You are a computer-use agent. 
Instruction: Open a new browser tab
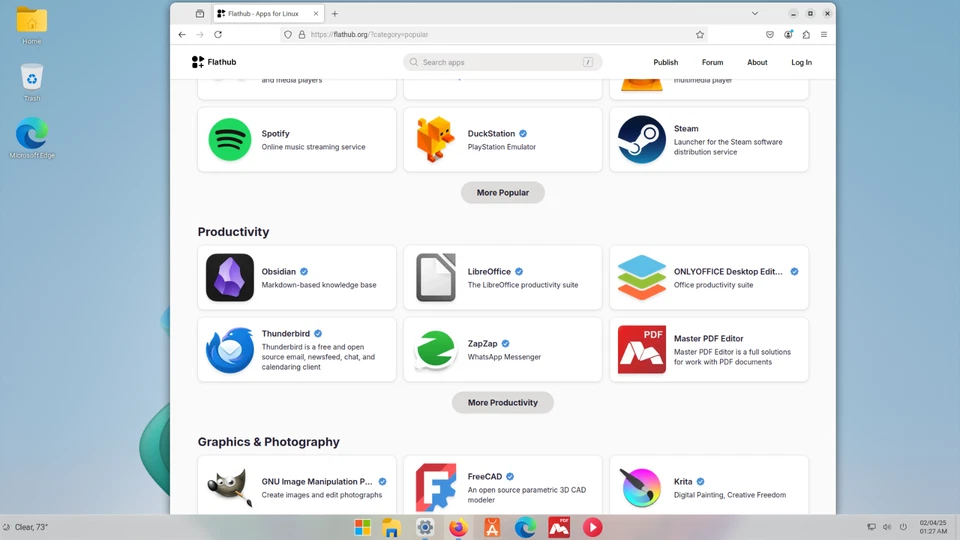[334, 13]
